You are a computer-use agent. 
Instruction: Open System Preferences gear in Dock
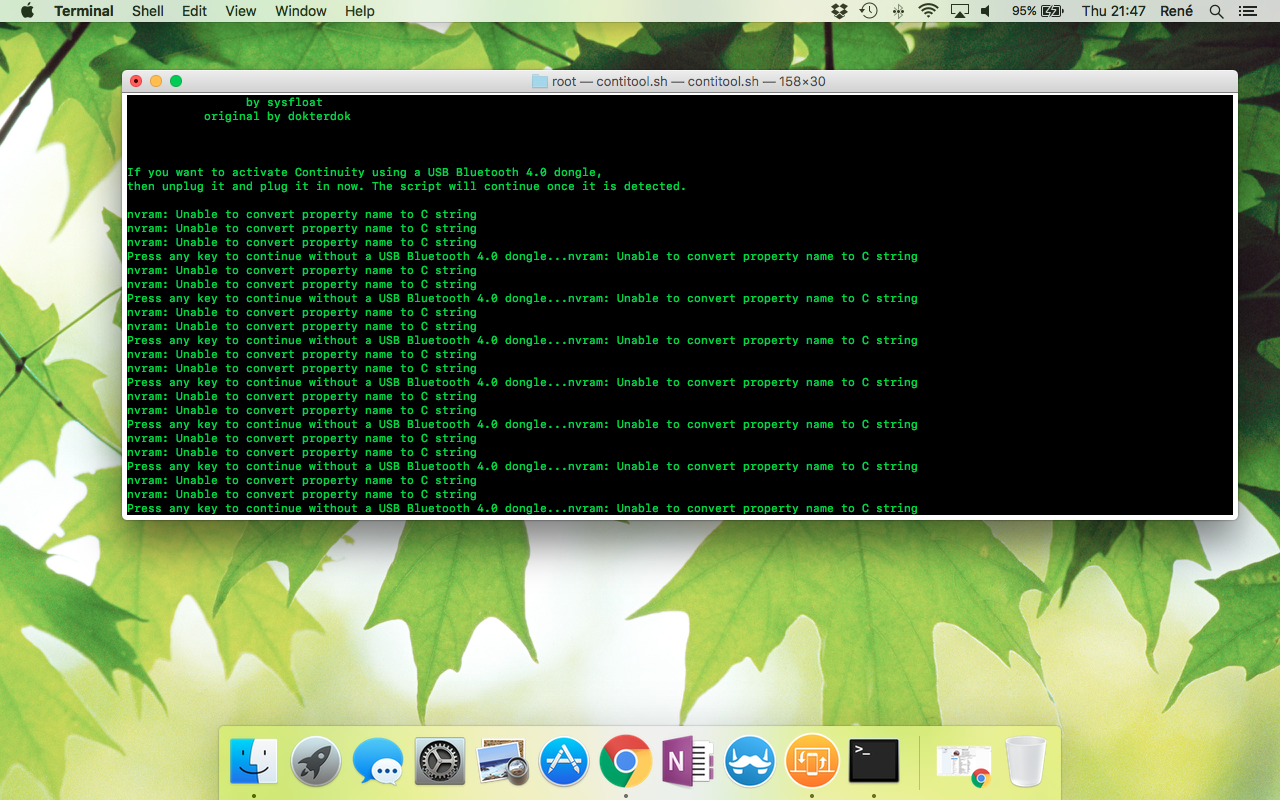pos(440,762)
